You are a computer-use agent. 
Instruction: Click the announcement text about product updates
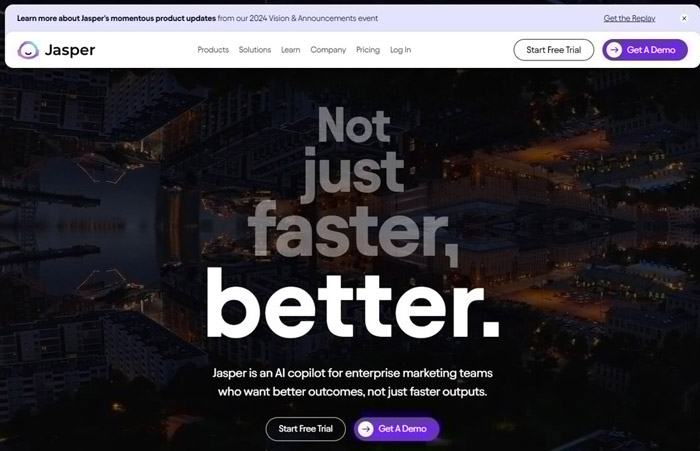point(197,18)
